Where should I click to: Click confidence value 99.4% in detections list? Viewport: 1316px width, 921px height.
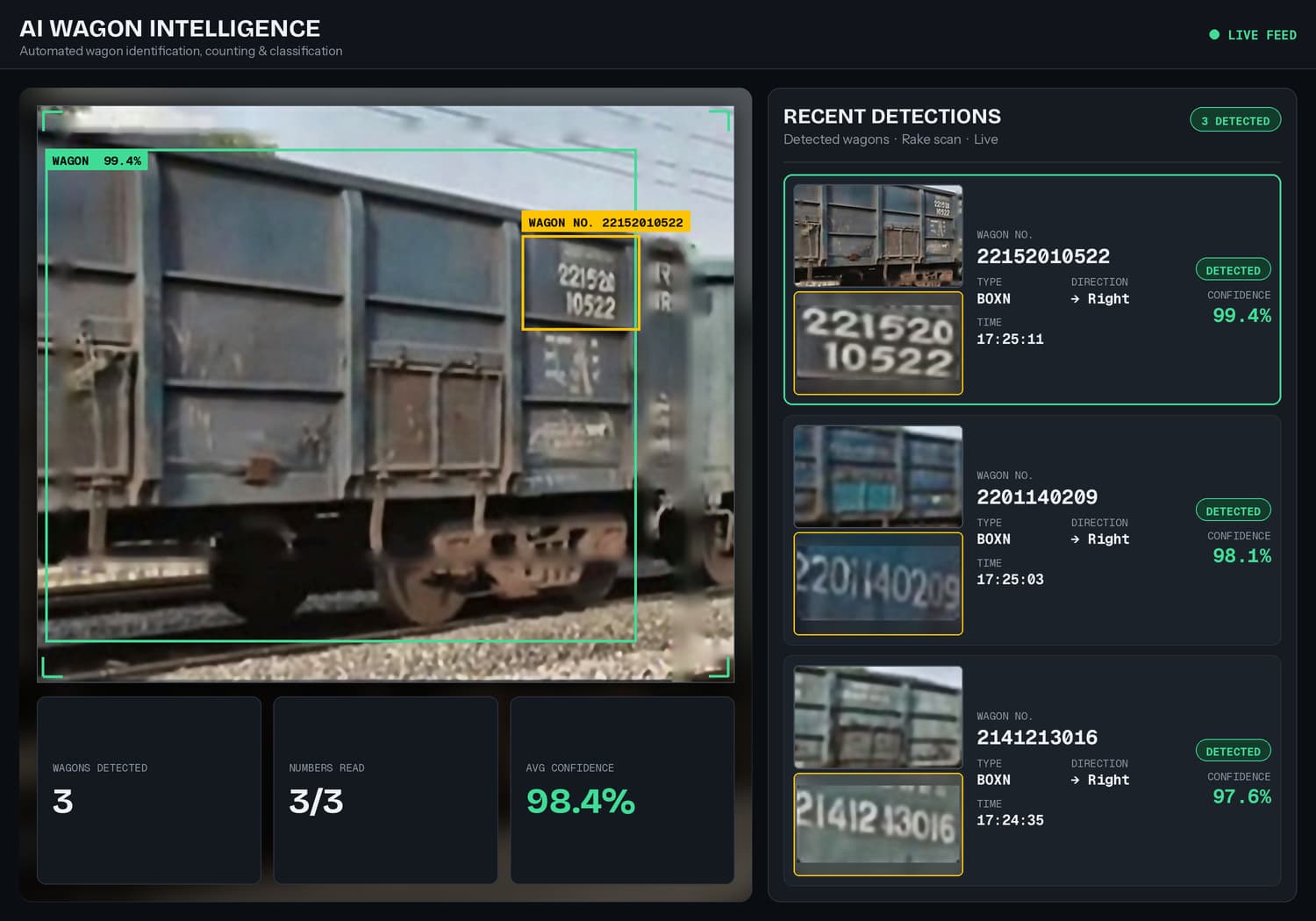1241,316
